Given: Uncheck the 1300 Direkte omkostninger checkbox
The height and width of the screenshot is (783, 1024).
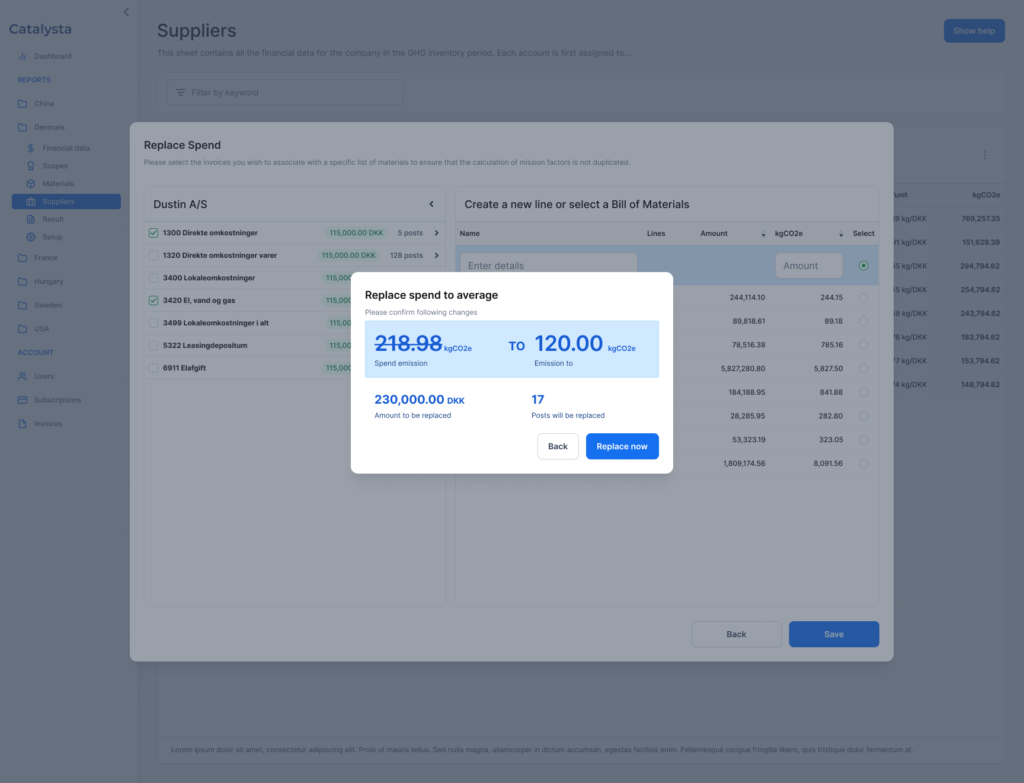Looking at the screenshot, I should click(x=153, y=233).
